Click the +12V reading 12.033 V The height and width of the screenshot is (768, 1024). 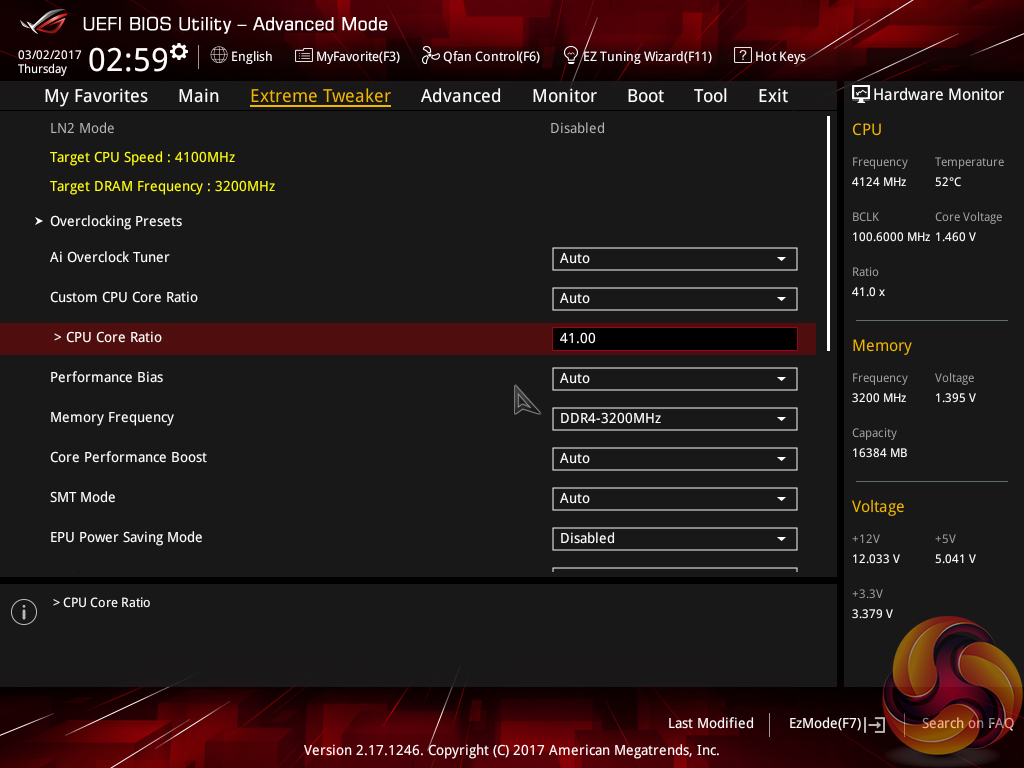pyautogui.click(x=876, y=559)
